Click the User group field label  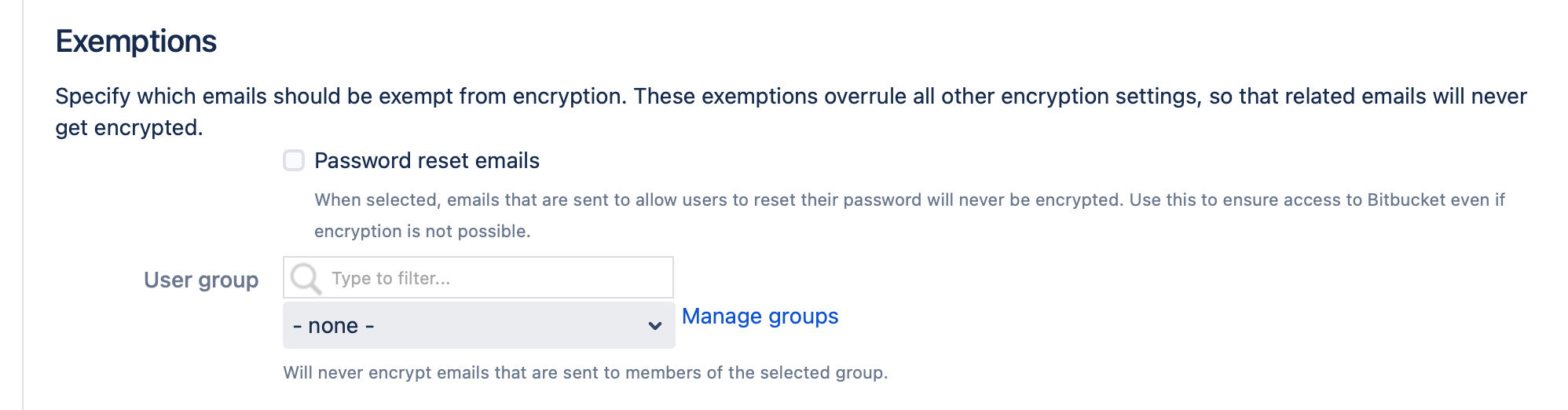tap(201, 280)
